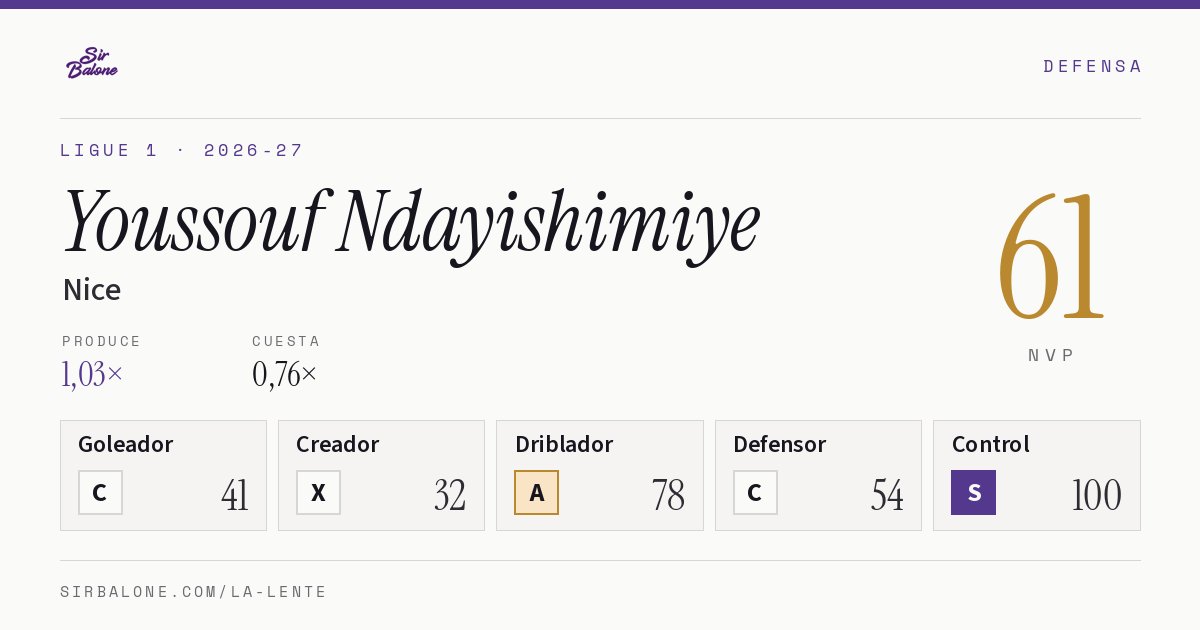
Task: Click the Goleador card title
Action: 126,444
